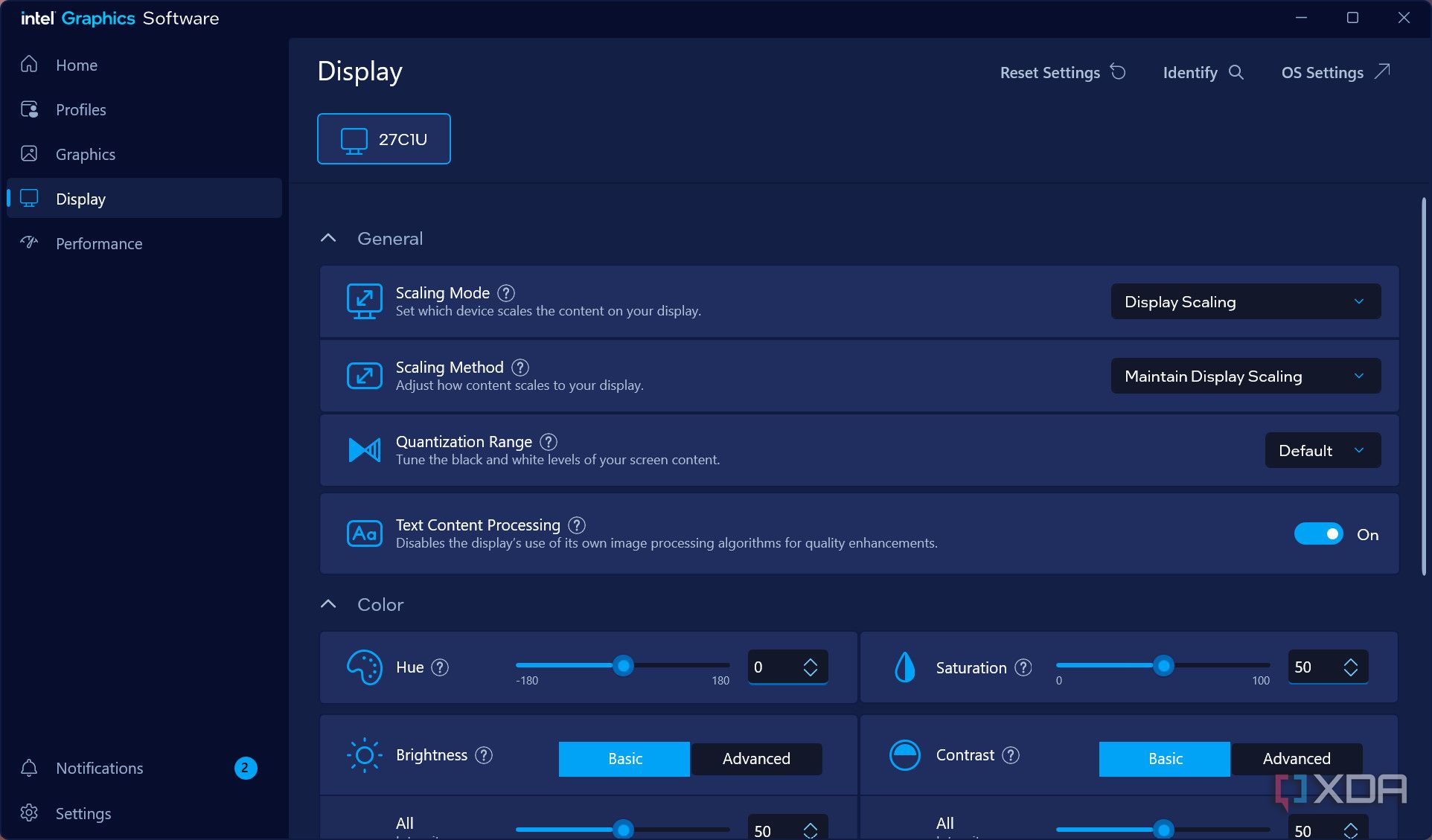Switch Contrast to Advanced mode

pos(1297,758)
